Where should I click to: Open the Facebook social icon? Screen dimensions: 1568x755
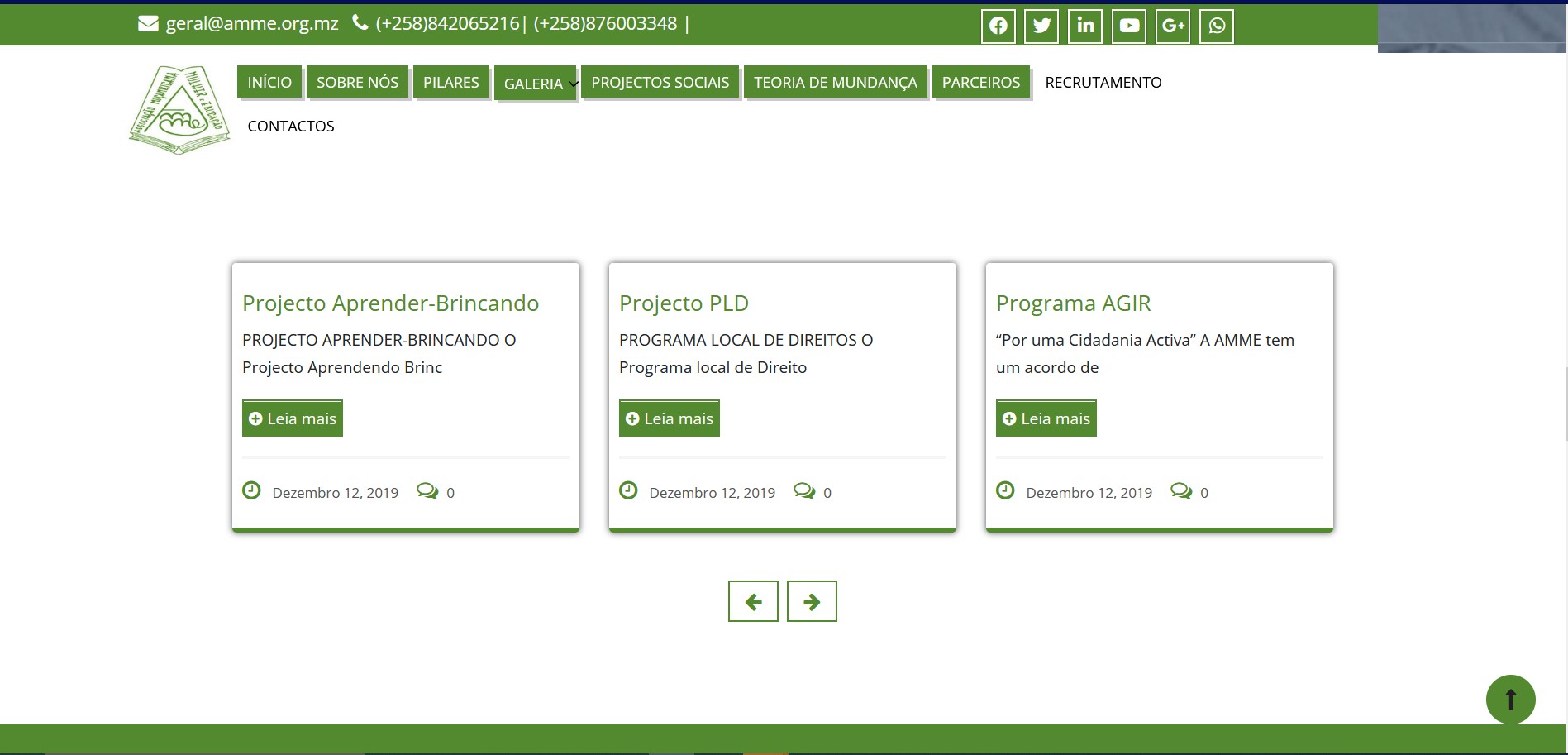(998, 26)
